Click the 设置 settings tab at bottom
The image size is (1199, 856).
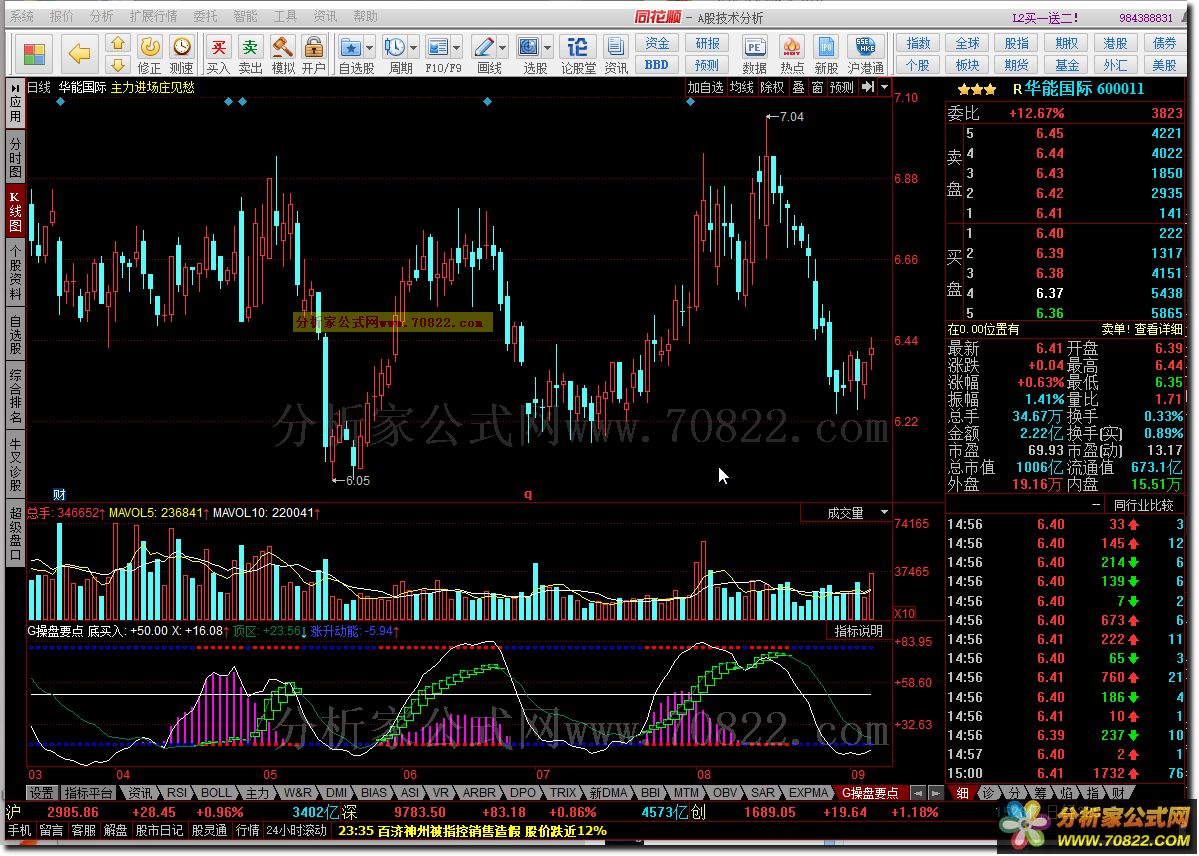click(x=41, y=793)
